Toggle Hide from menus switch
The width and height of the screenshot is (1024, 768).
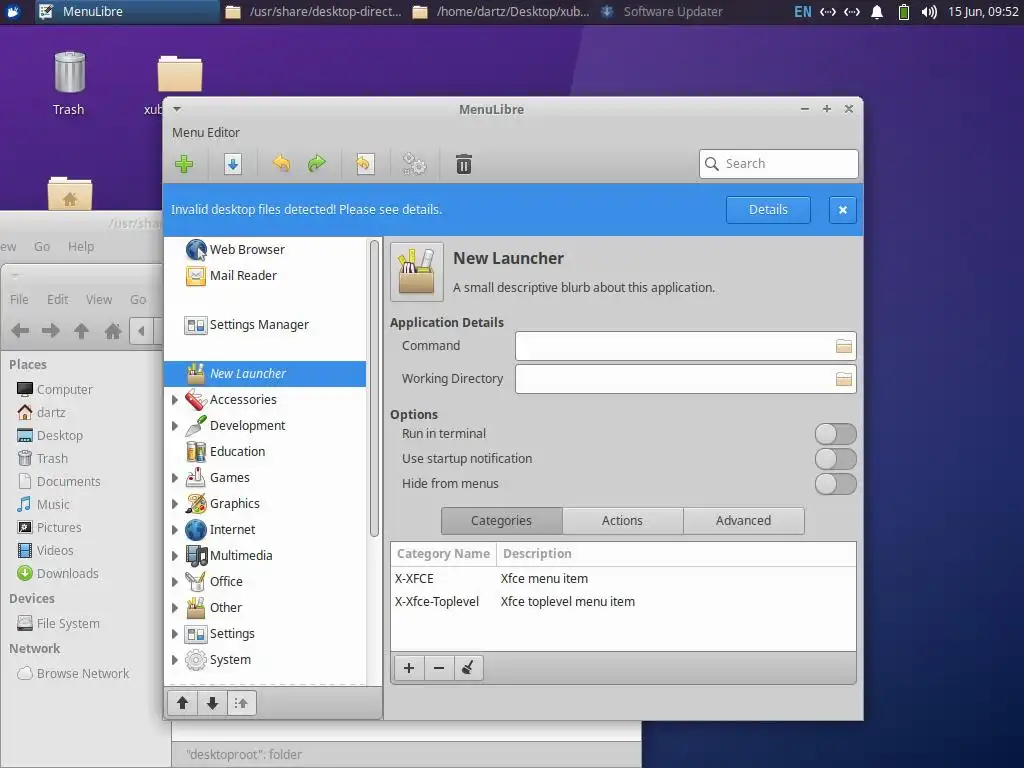(835, 484)
